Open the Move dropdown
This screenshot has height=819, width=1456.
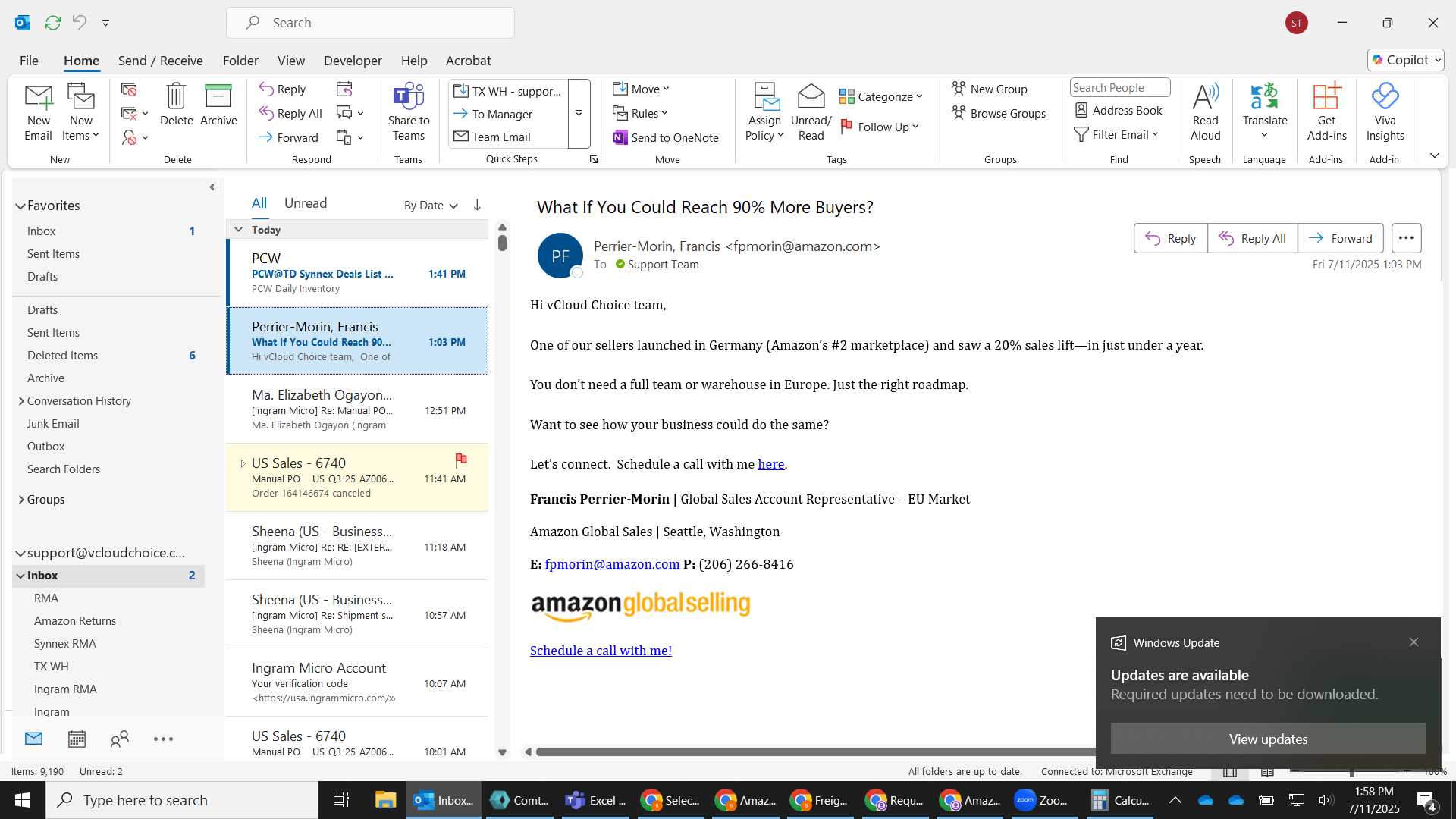click(x=642, y=89)
